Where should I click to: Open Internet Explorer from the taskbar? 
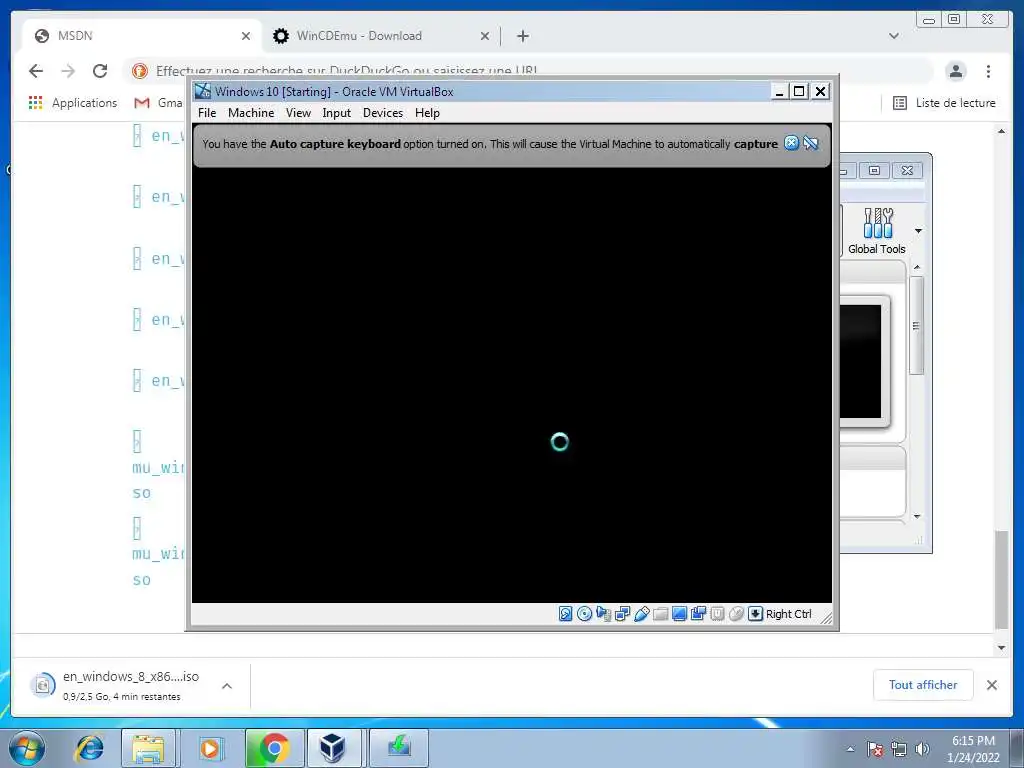point(89,748)
